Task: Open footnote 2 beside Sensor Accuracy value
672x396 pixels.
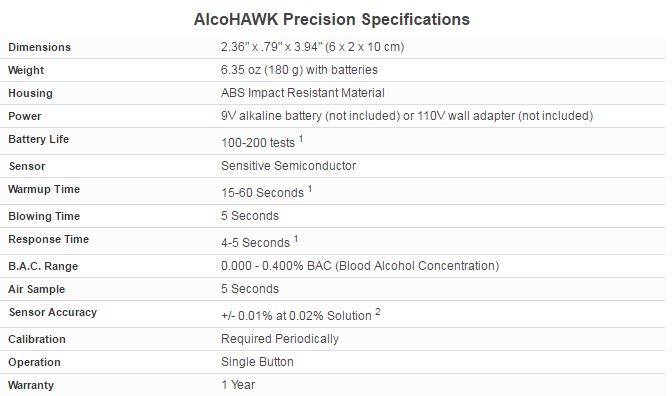Action: (x=378, y=312)
